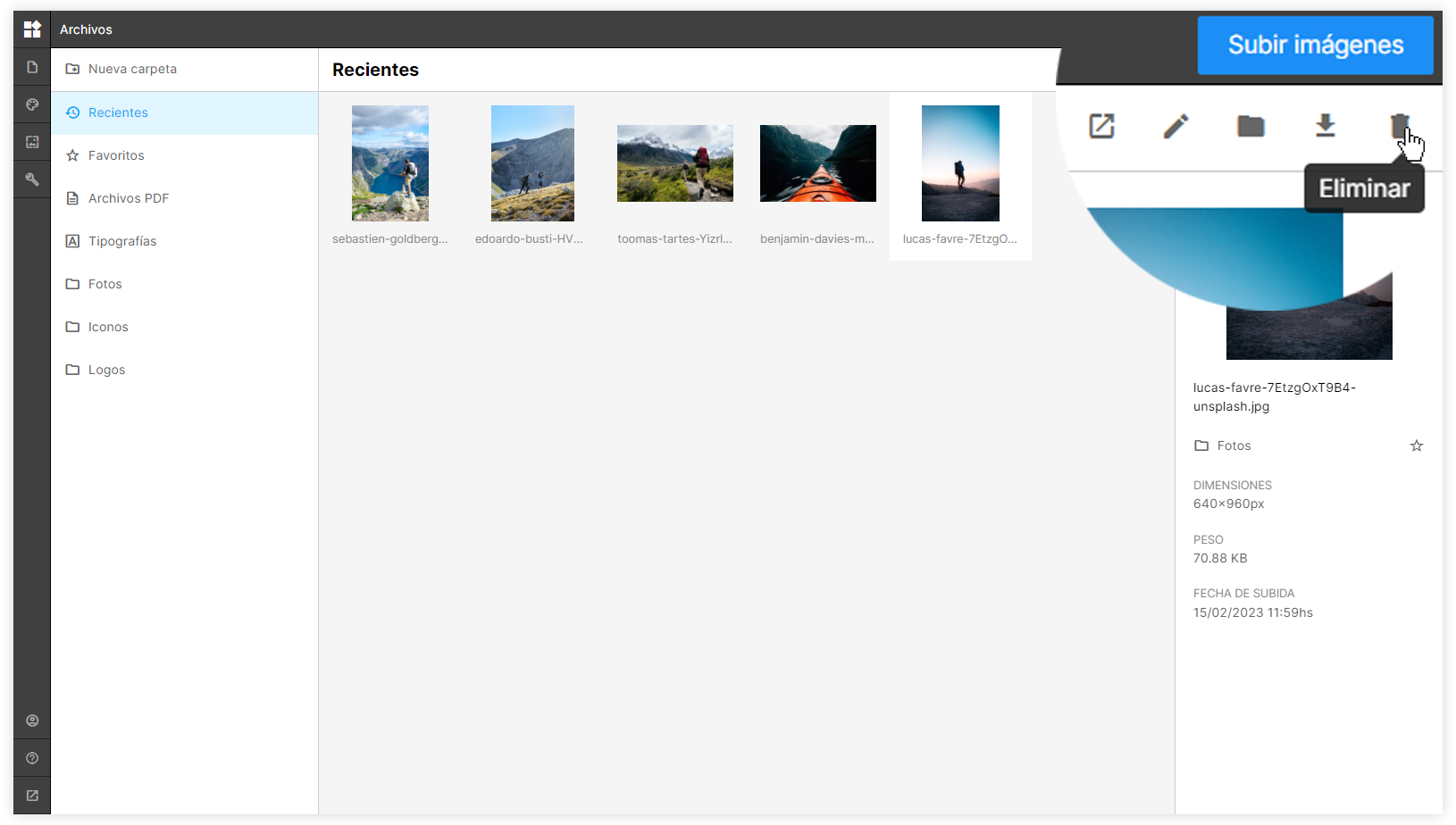This screenshot has width=1456, height=825.
Task: Open the Fotos folder in sidebar
Action: [x=184, y=284]
